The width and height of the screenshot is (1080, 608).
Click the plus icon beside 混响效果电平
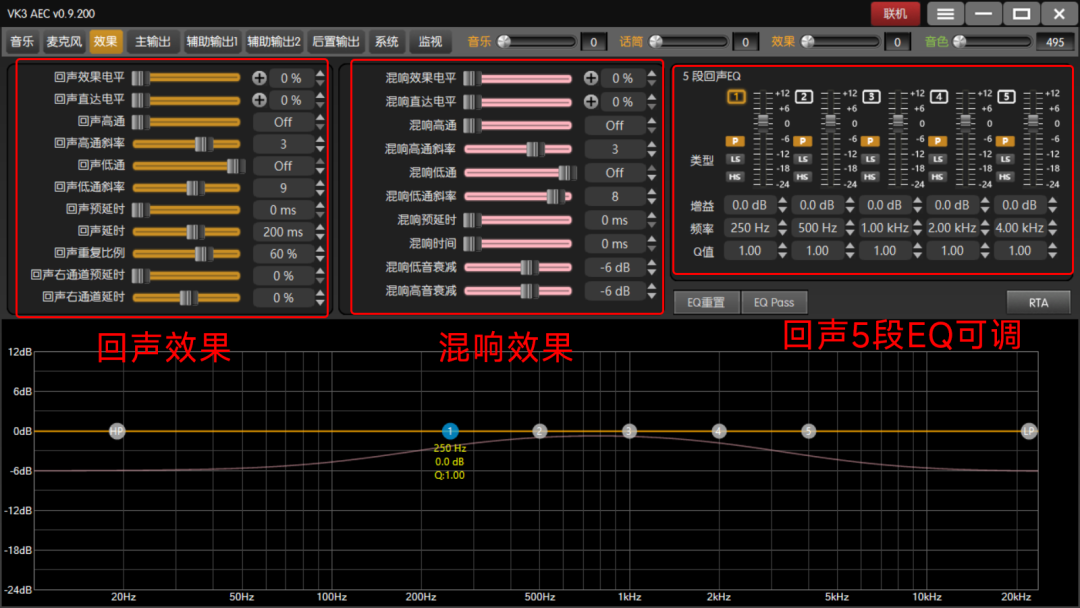pyautogui.click(x=591, y=78)
